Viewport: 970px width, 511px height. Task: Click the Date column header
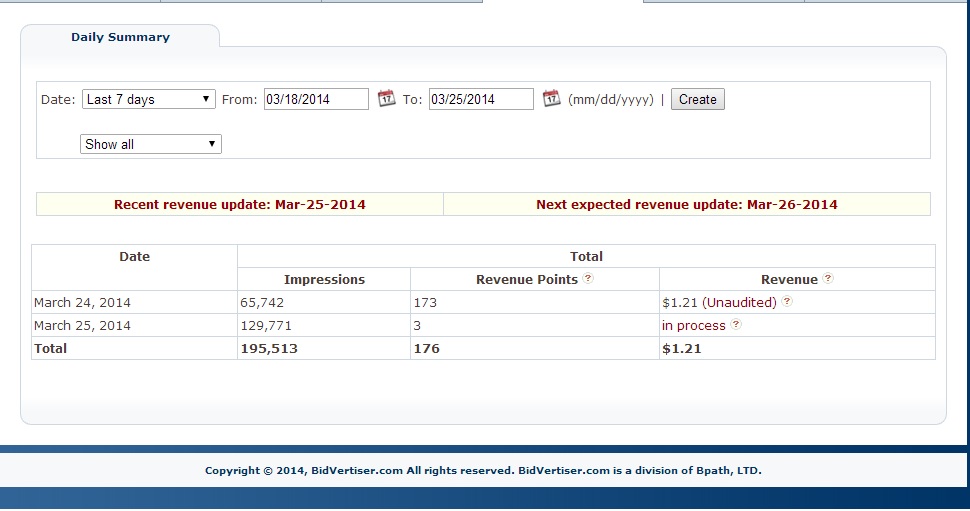134,257
